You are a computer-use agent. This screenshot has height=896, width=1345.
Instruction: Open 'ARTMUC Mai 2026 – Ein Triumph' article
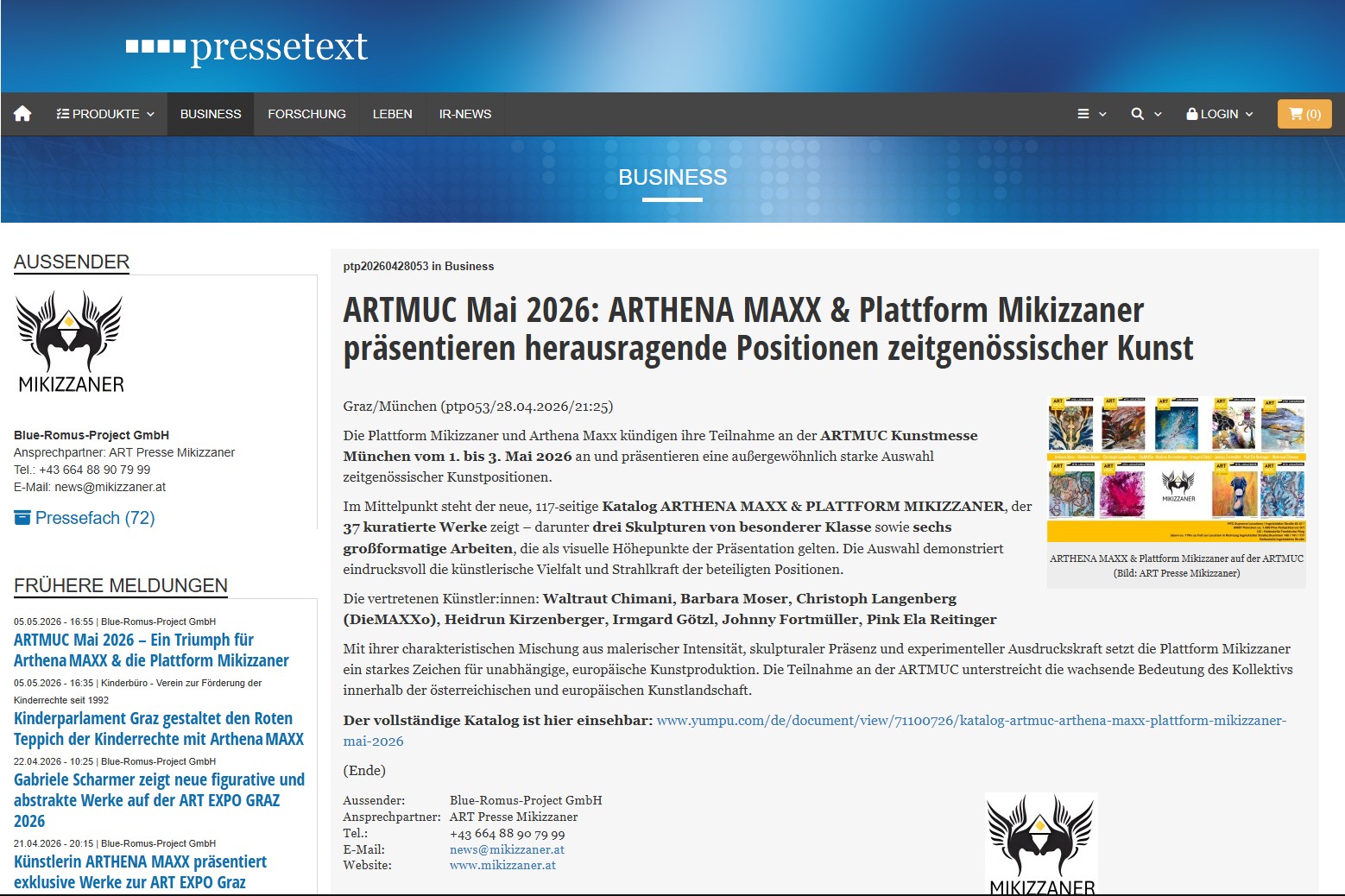151,650
